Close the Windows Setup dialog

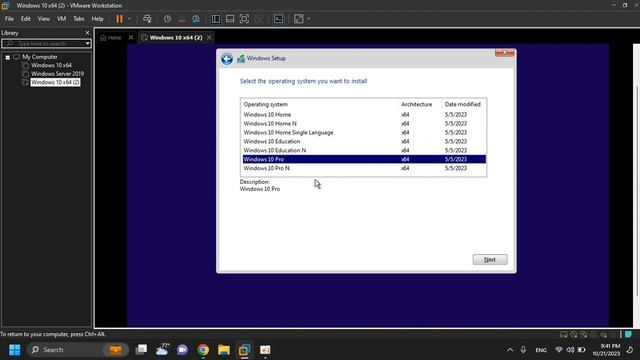504,53
